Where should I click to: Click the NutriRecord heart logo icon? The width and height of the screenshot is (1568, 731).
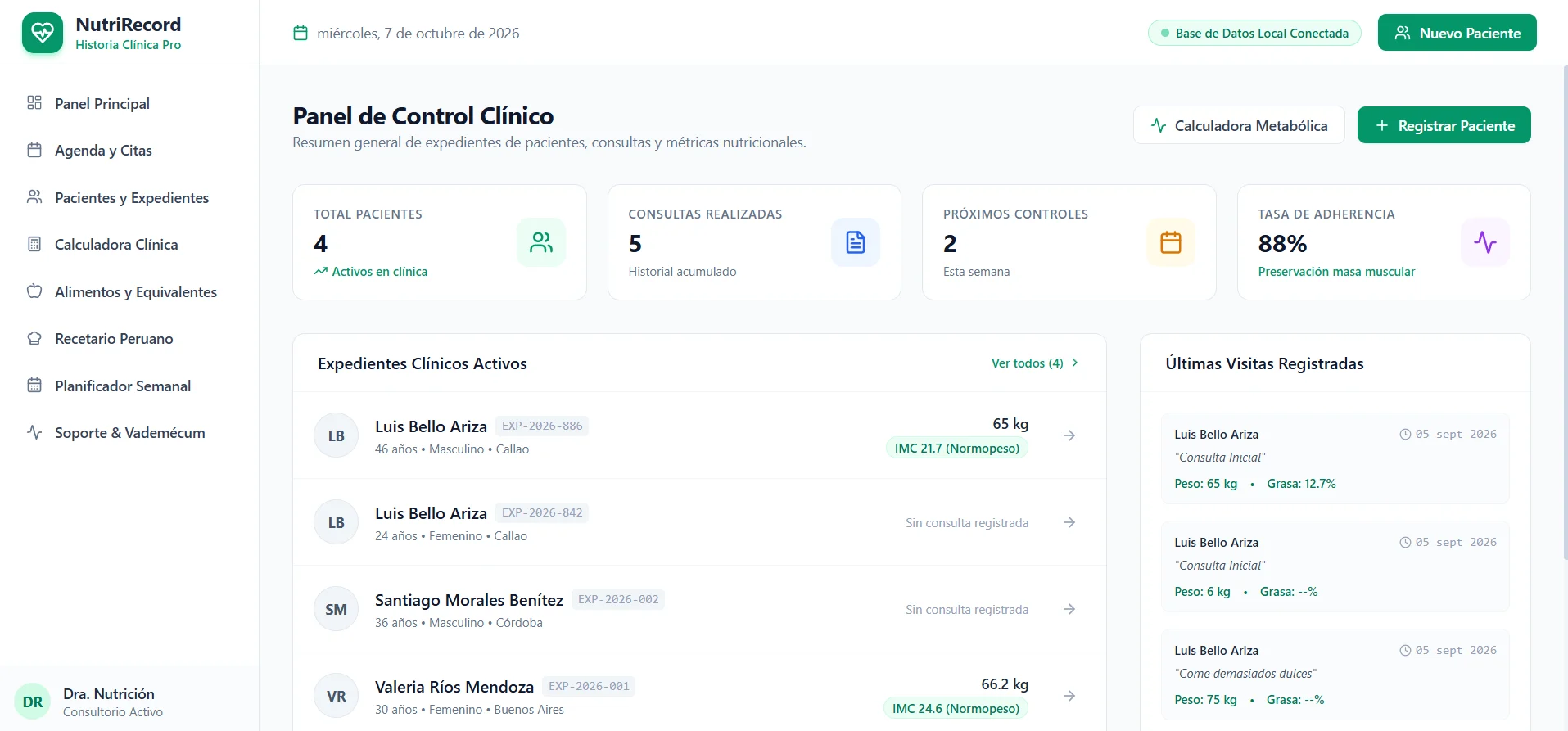[x=43, y=33]
